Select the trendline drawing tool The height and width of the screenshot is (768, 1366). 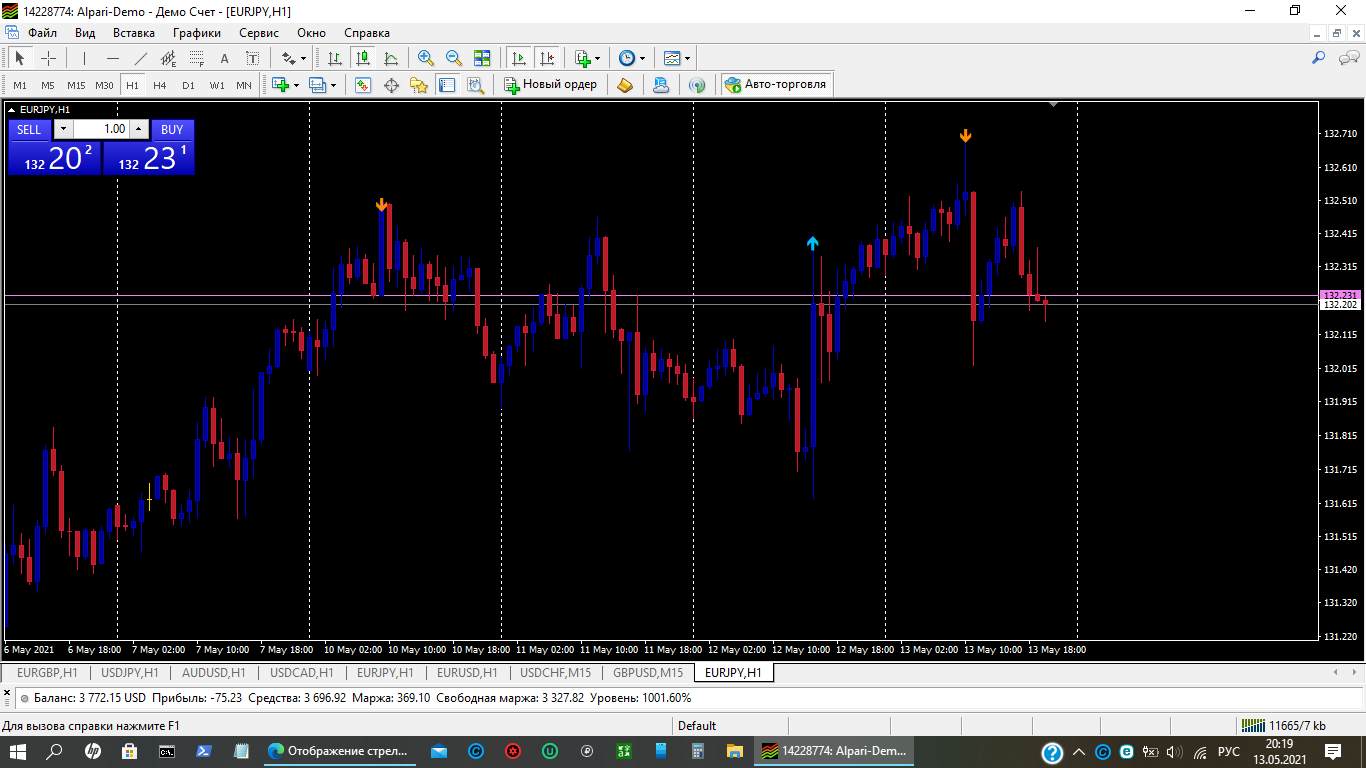(141, 58)
